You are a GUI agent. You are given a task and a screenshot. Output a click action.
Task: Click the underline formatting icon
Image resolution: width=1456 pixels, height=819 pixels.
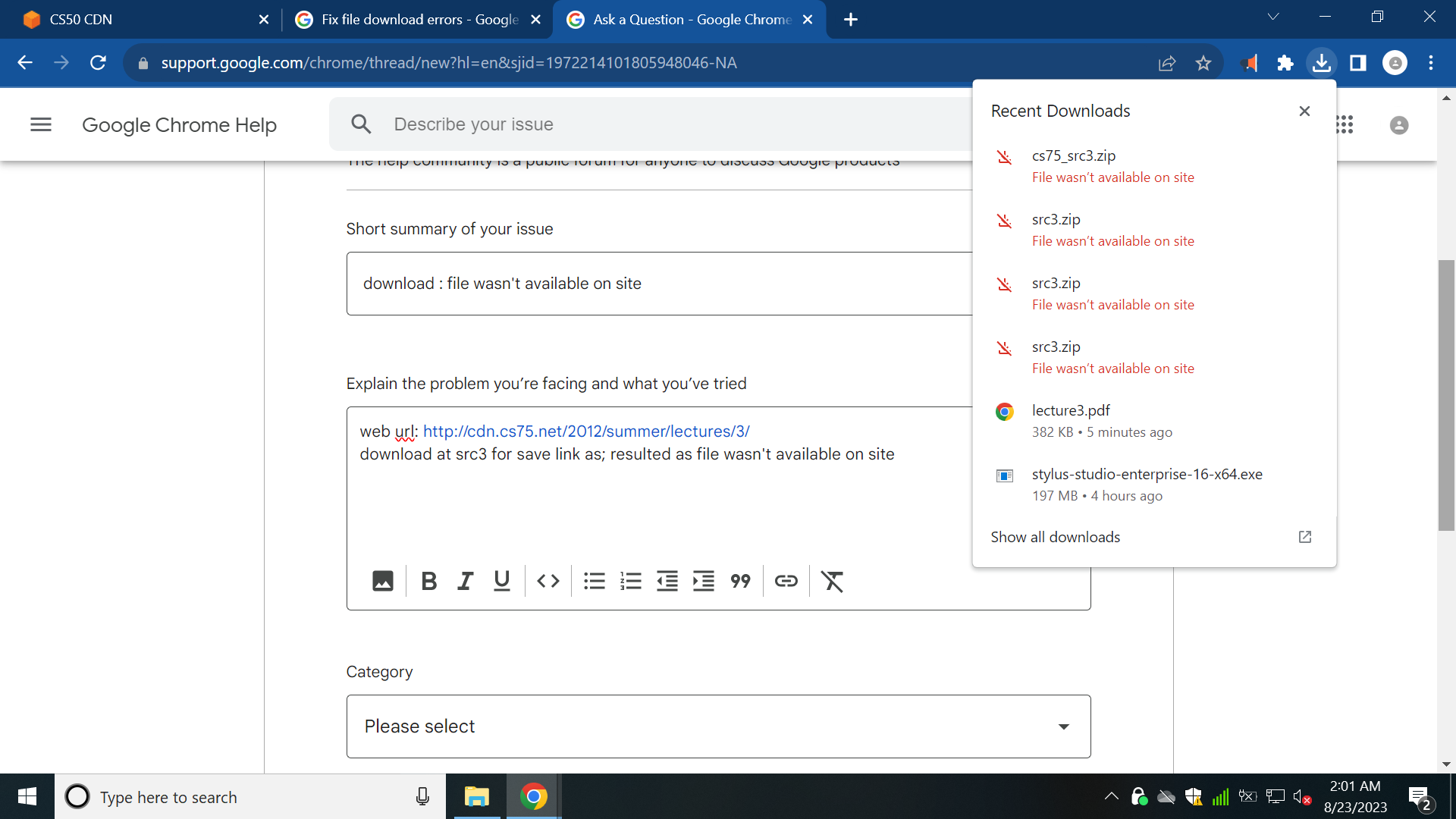[500, 582]
